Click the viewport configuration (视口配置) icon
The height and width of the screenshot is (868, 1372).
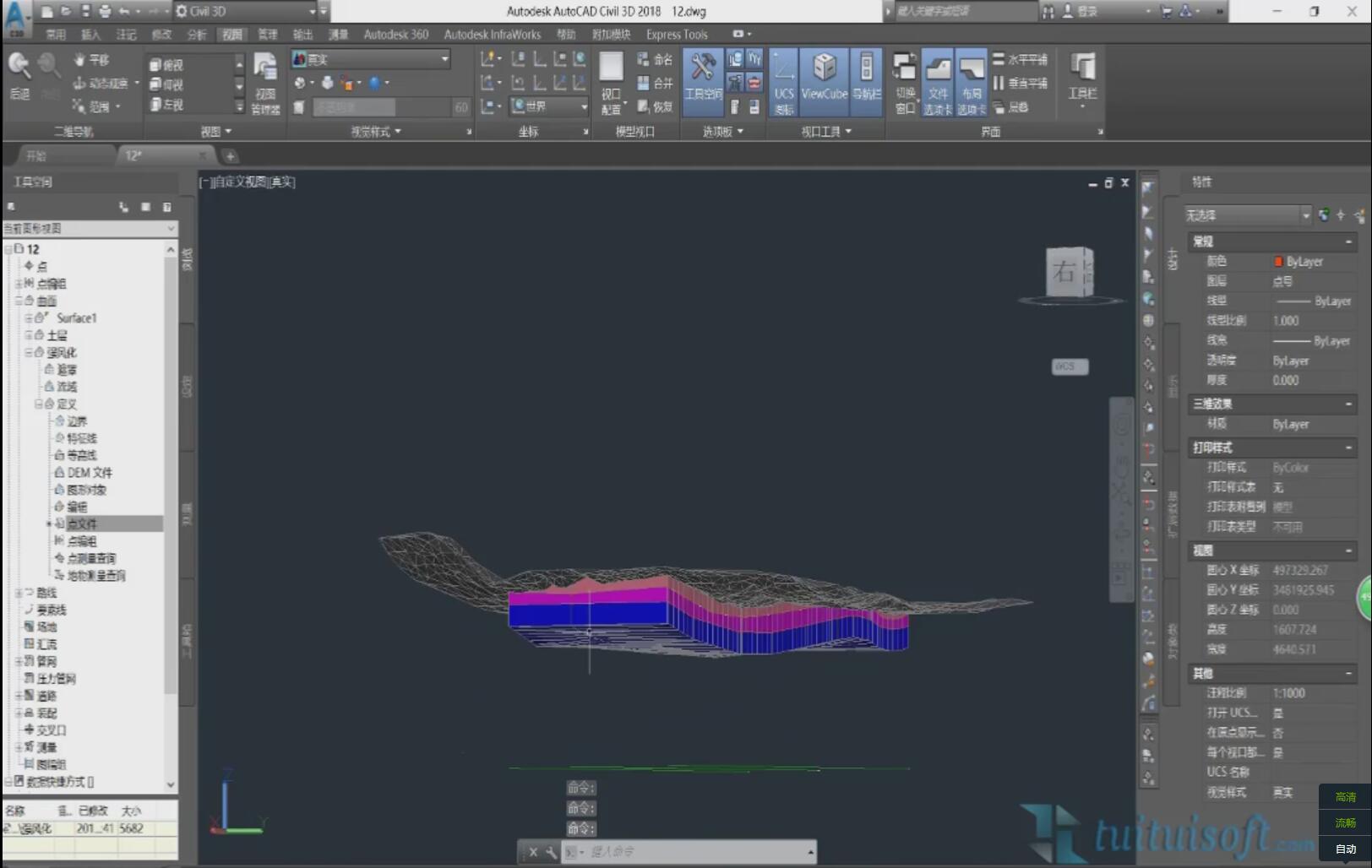pyautogui.click(x=611, y=81)
